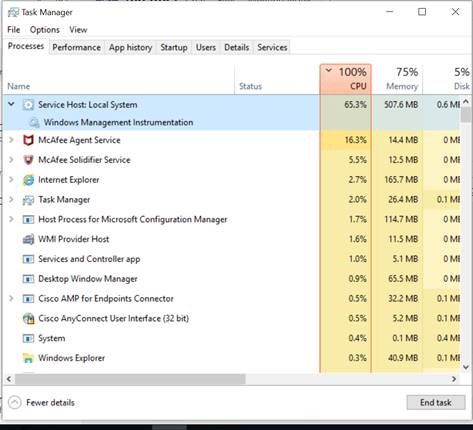
Task: Select the Windows Explorer process name
Action: (71, 358)
